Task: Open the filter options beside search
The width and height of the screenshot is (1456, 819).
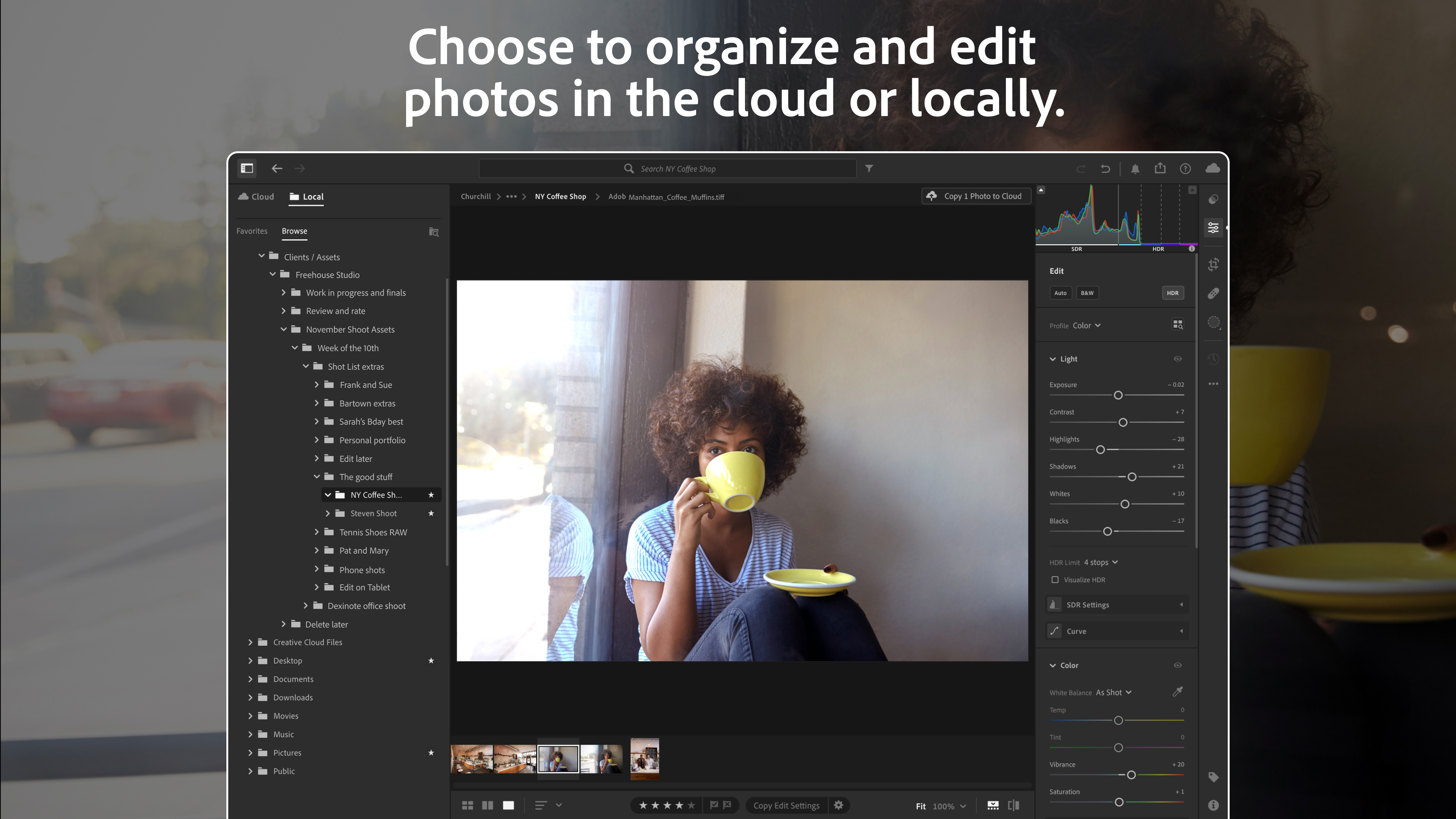Action: (x=869, y=168)
